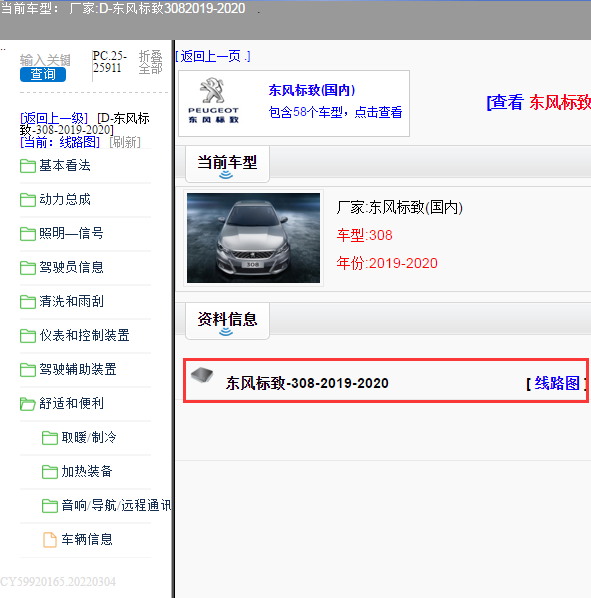591x598 pixels.
Task: Click the Peugeot 308 car thumbnail
Action: [x=253, y=238]
